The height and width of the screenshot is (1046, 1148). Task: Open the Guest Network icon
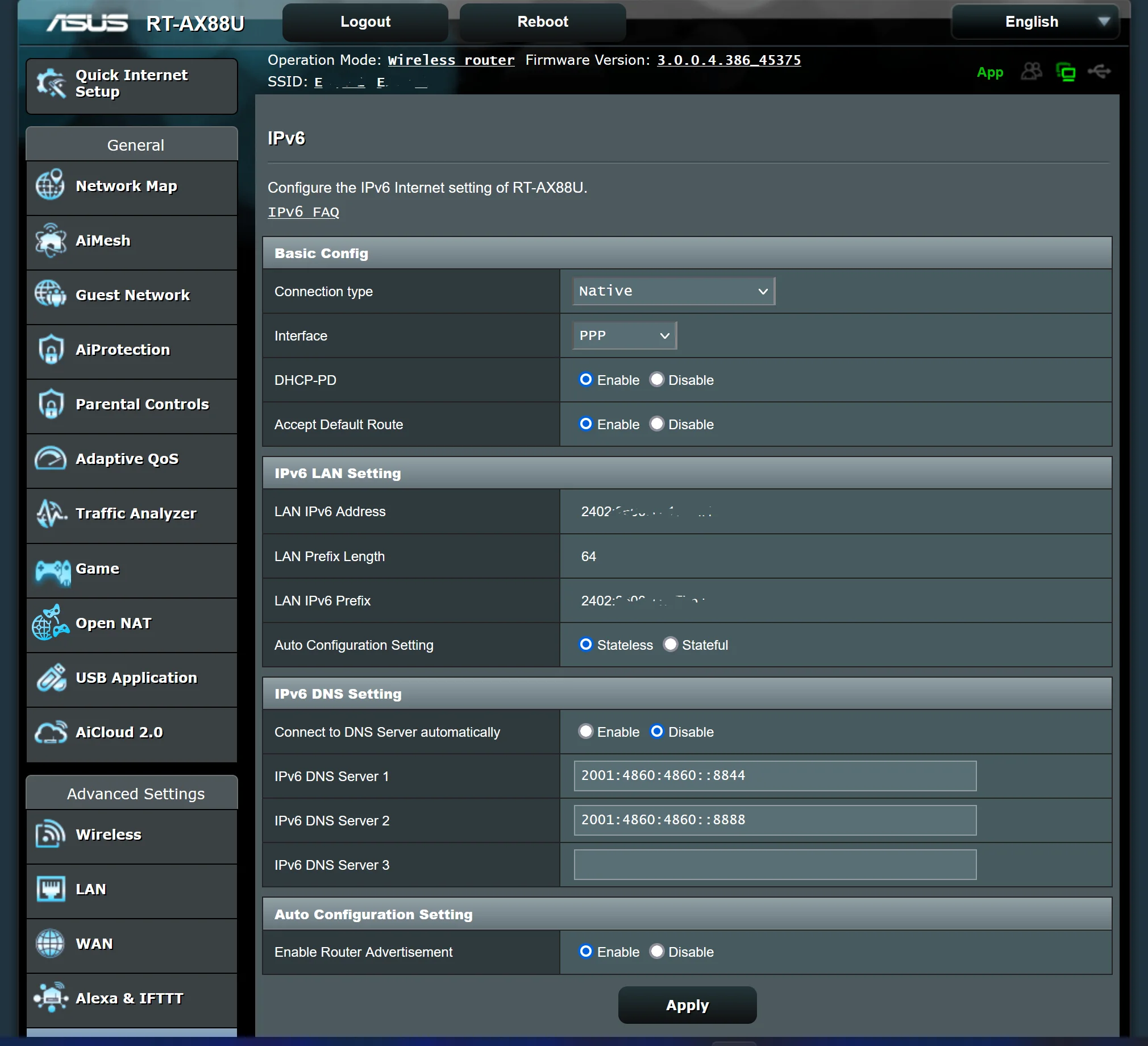tap(51, 294)
